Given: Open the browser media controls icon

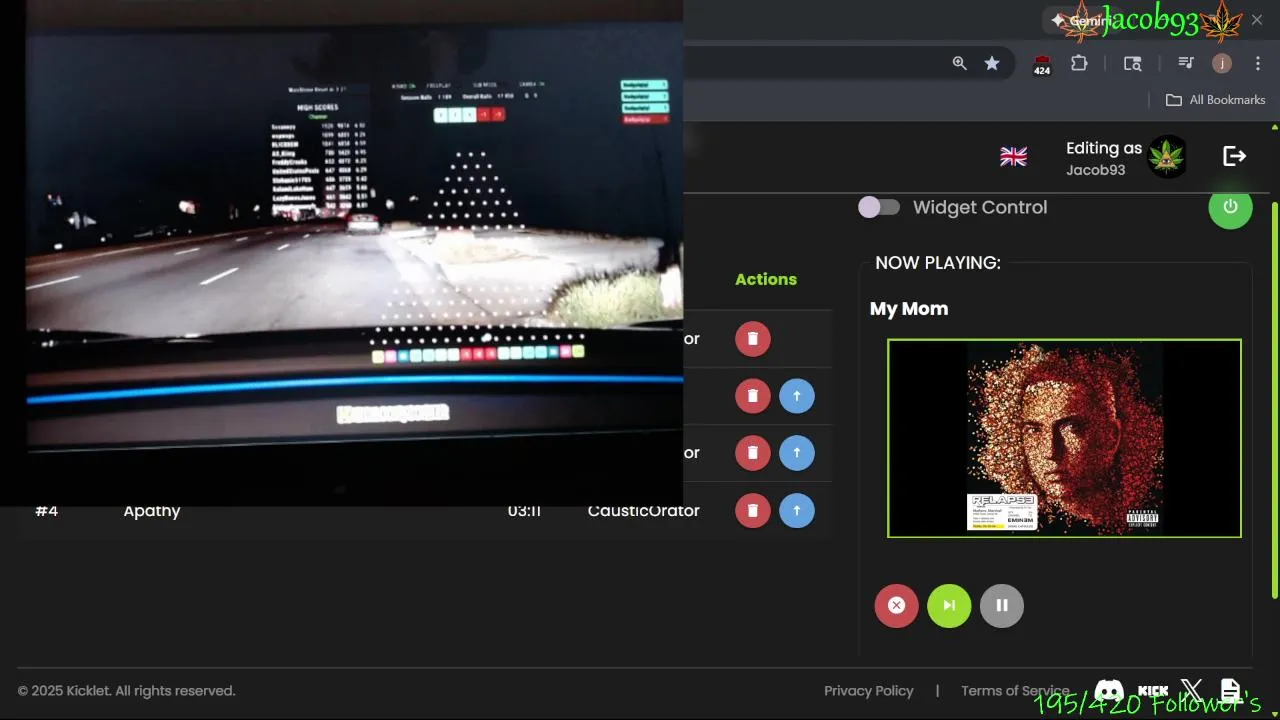Looking at the screenshot, I should pos(1186,63).
